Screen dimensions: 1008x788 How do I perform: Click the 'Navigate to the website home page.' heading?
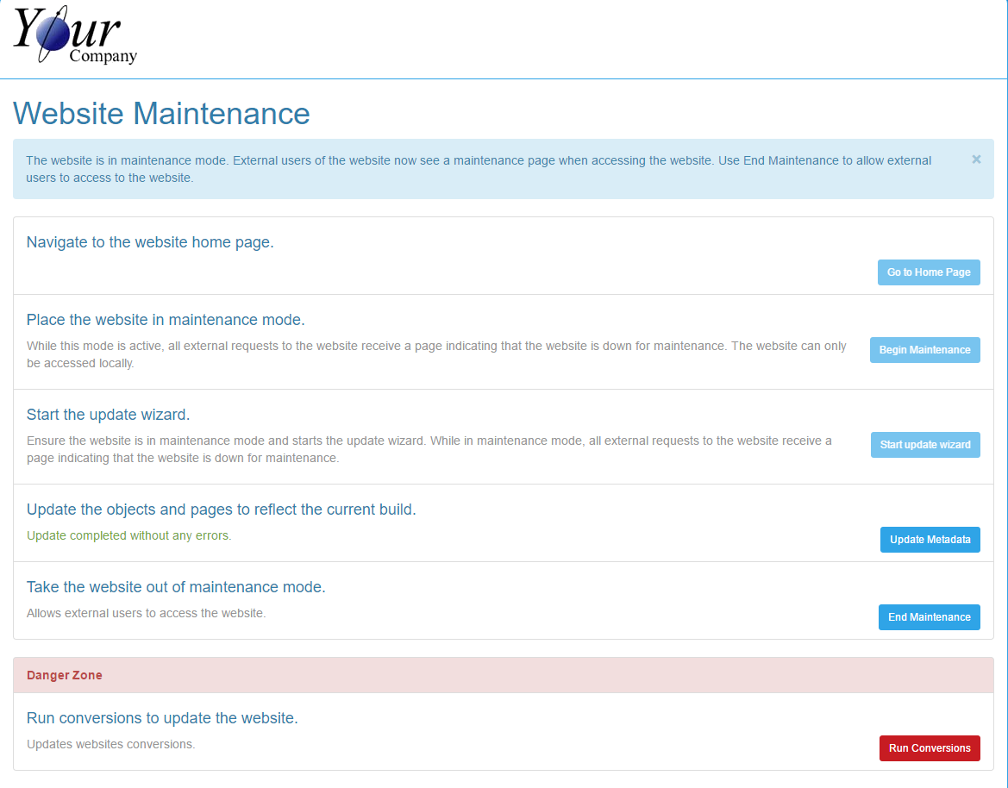tap(150, 242)
